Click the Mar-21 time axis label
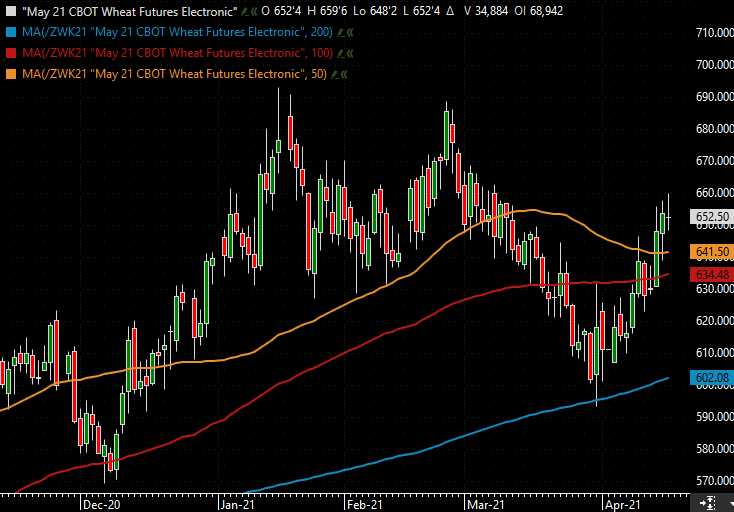Screen dimensions: 734x512 (486, 505)
